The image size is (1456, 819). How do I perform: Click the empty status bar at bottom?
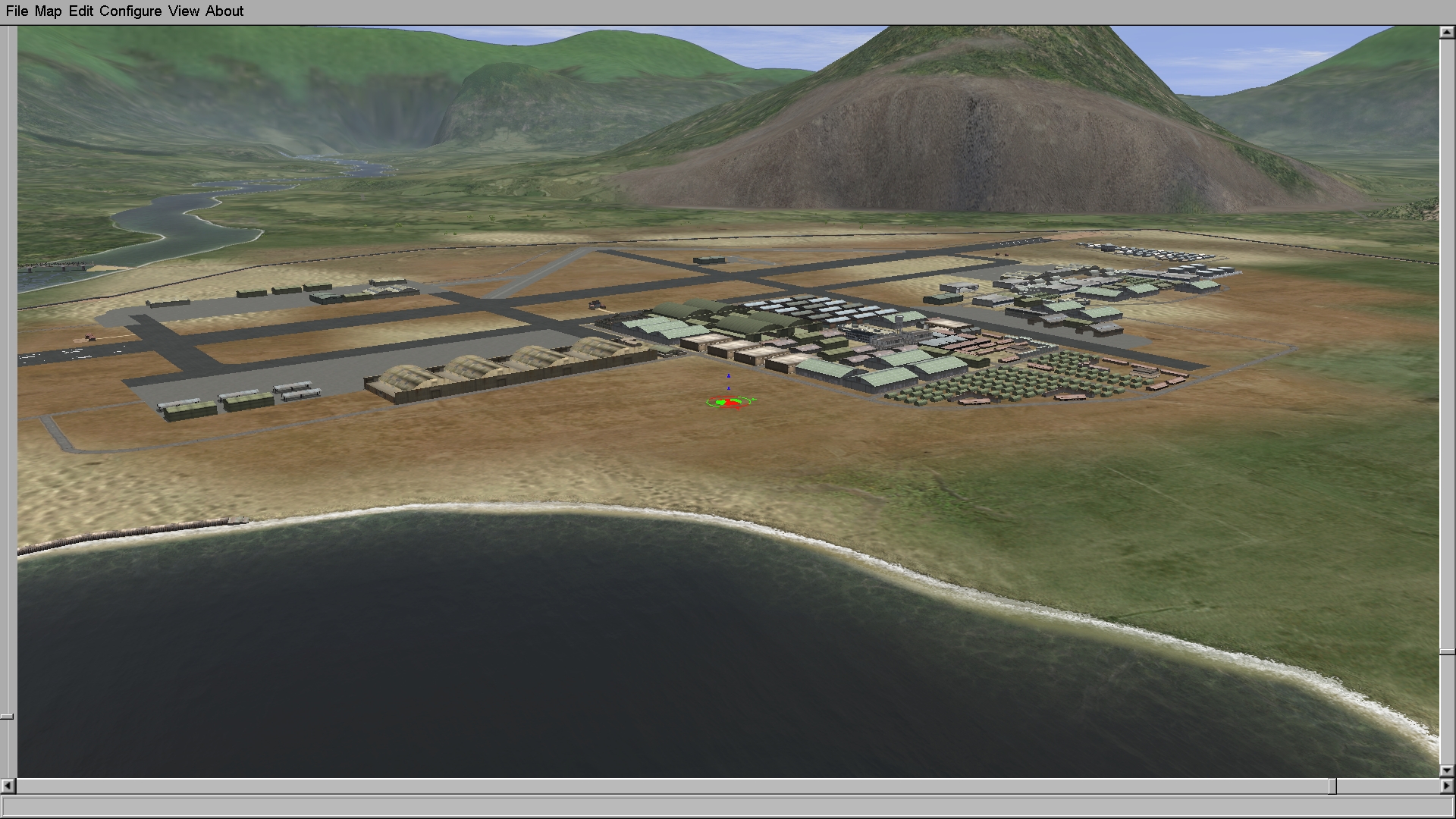[728, 806]
